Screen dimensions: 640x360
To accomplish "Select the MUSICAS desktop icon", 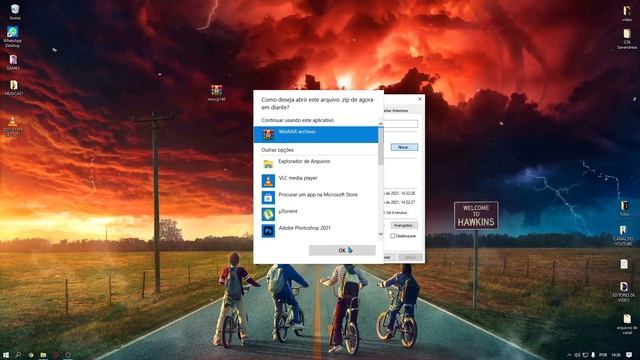I will (x=13, y=88).
